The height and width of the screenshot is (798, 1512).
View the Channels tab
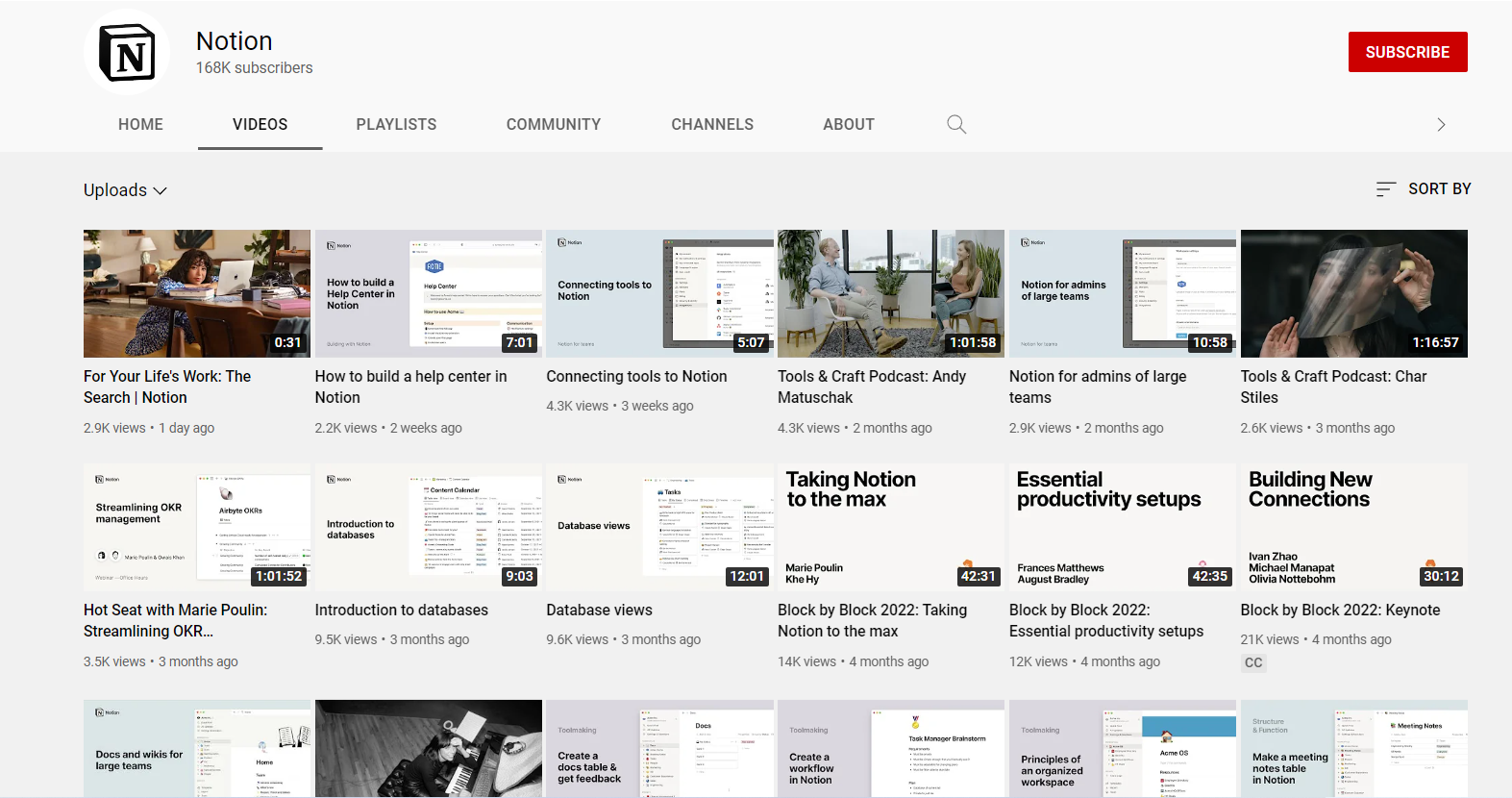pos(712,124)
